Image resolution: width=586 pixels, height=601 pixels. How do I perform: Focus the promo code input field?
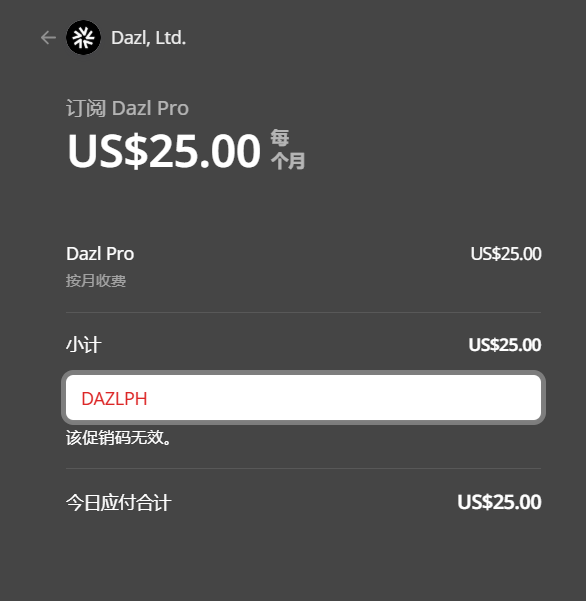coord(304,397)
